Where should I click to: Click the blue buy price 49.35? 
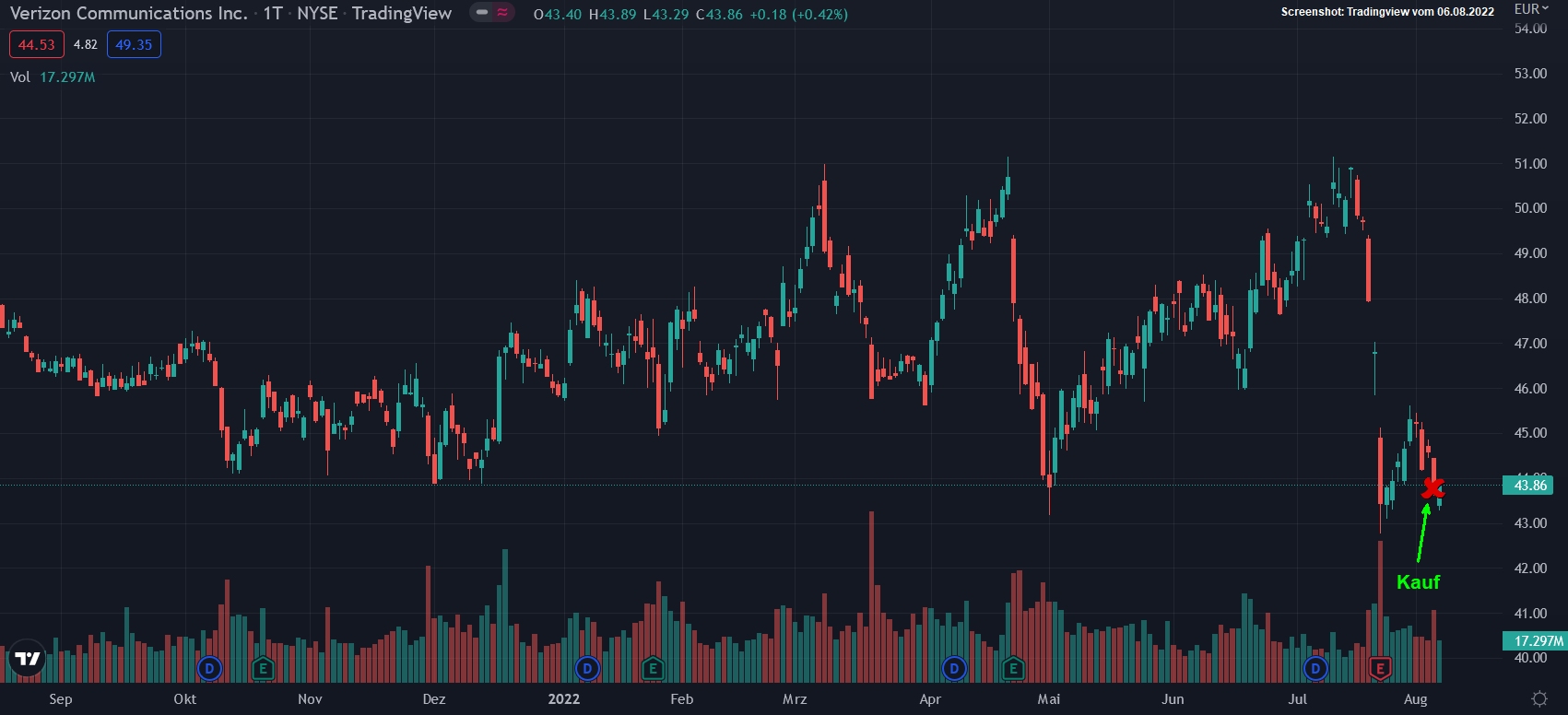pyautogui.click(x=134, y=44)
